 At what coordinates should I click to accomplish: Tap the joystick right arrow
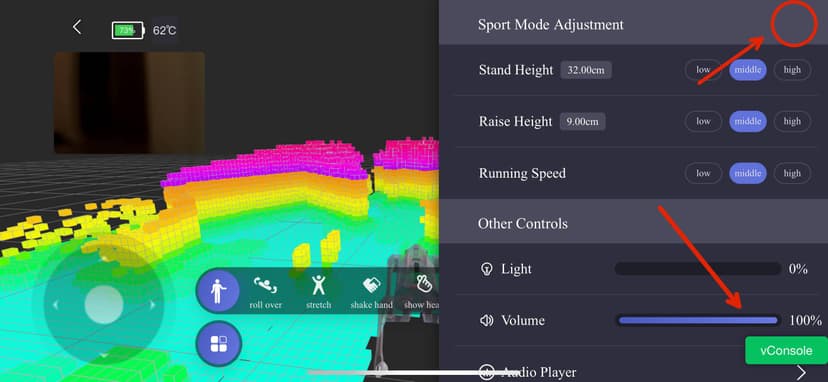click(153, 305)
